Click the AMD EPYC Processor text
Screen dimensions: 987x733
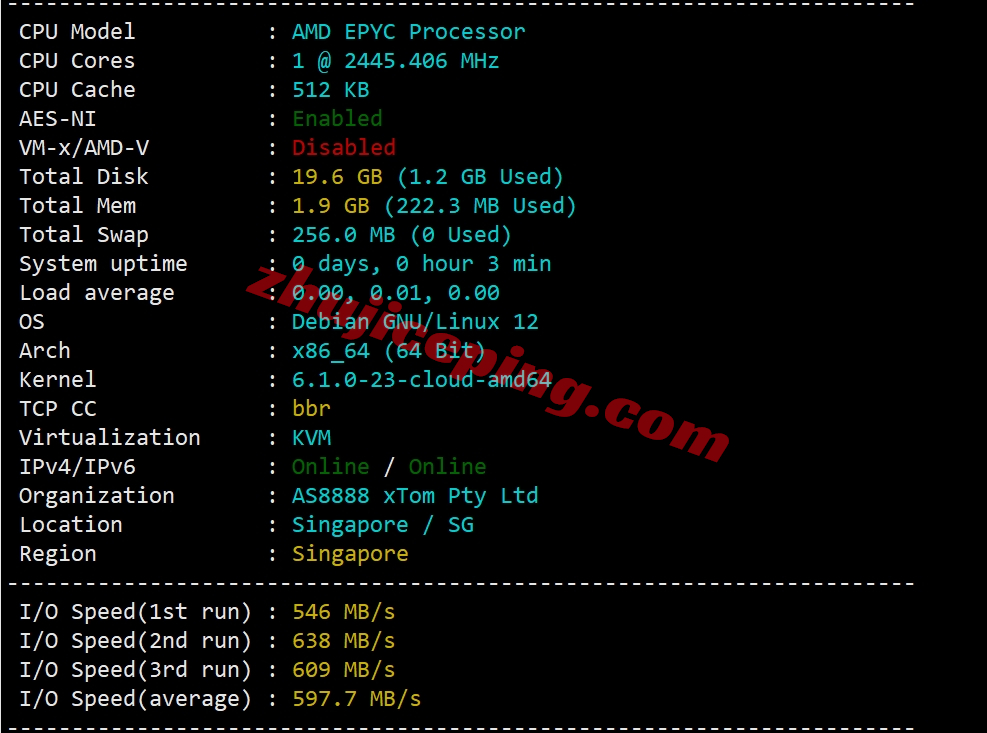coord(409,31)
